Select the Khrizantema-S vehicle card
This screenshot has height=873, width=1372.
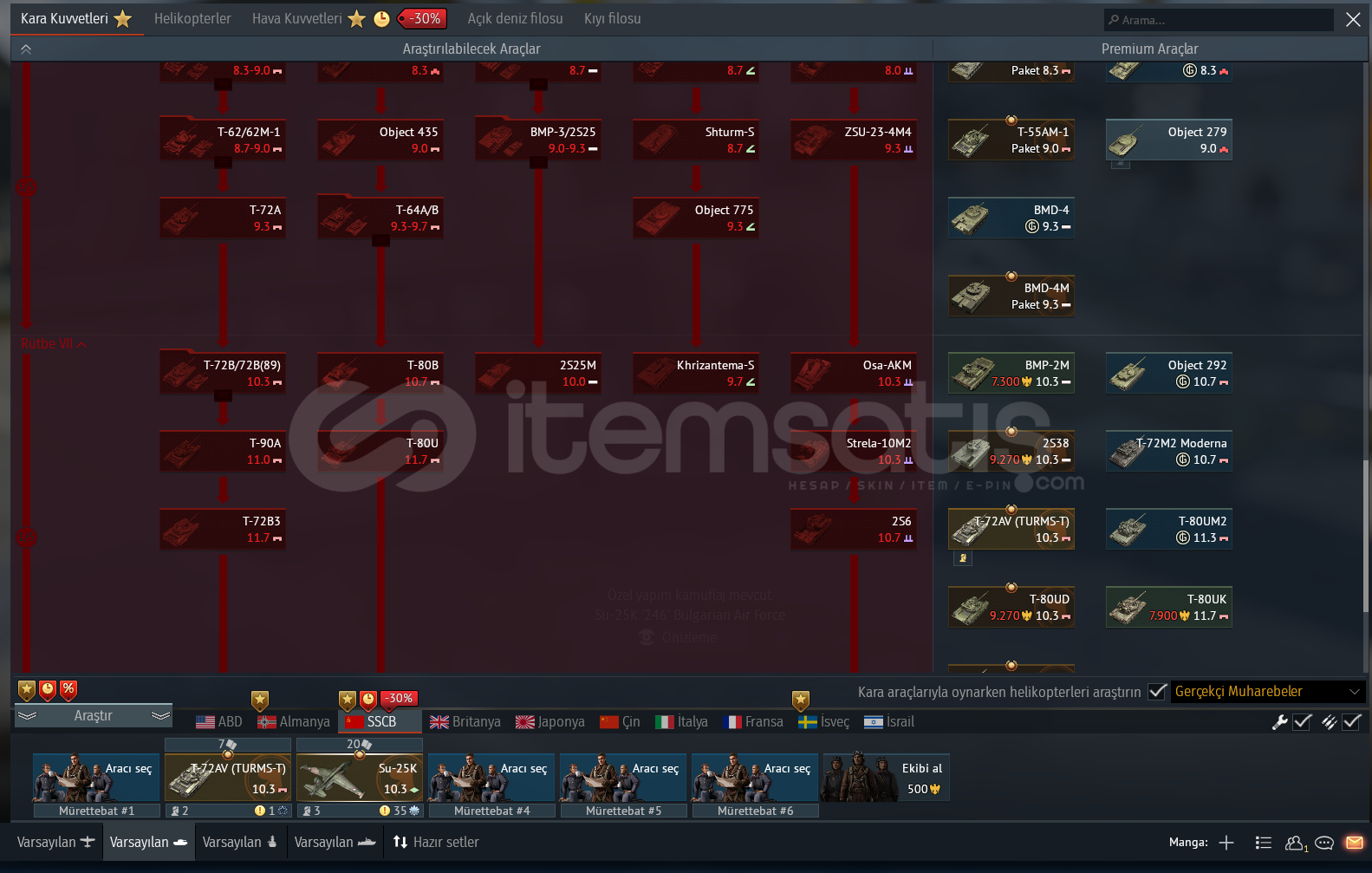pyautogui.click(x=696, y=374)
